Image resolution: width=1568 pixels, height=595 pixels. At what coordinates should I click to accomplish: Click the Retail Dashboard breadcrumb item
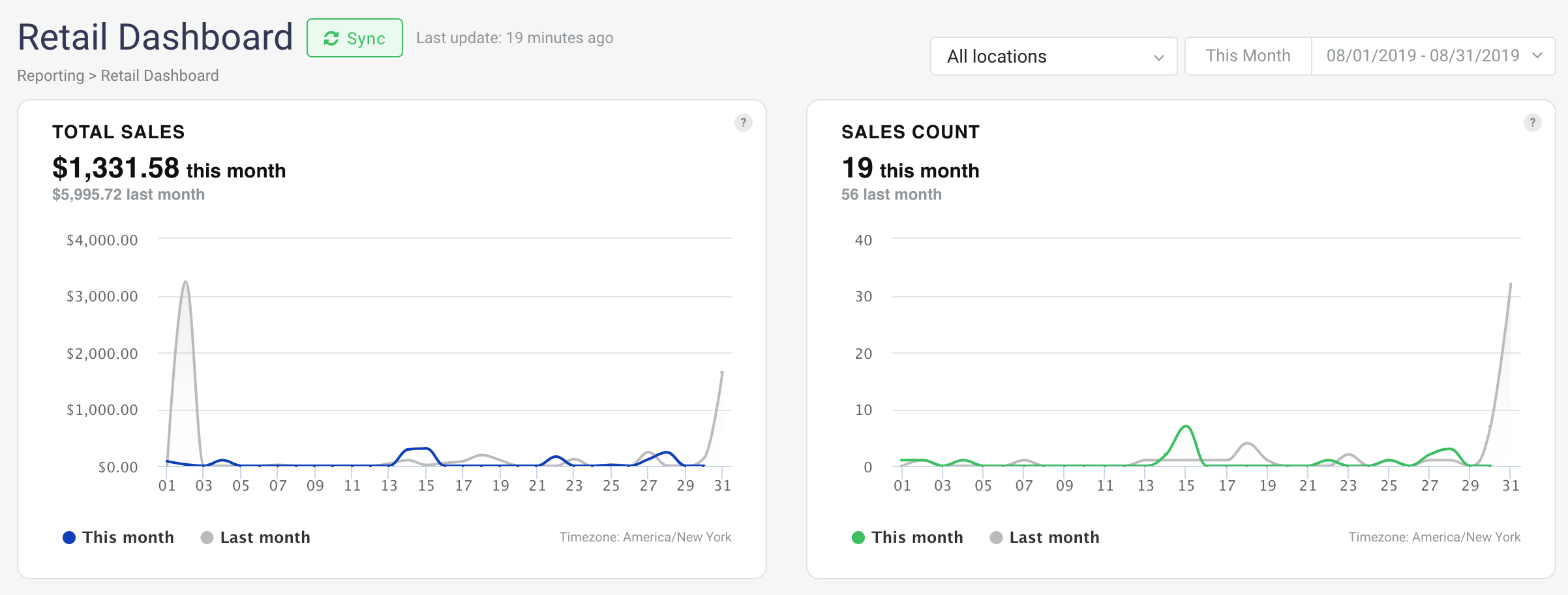160,76
